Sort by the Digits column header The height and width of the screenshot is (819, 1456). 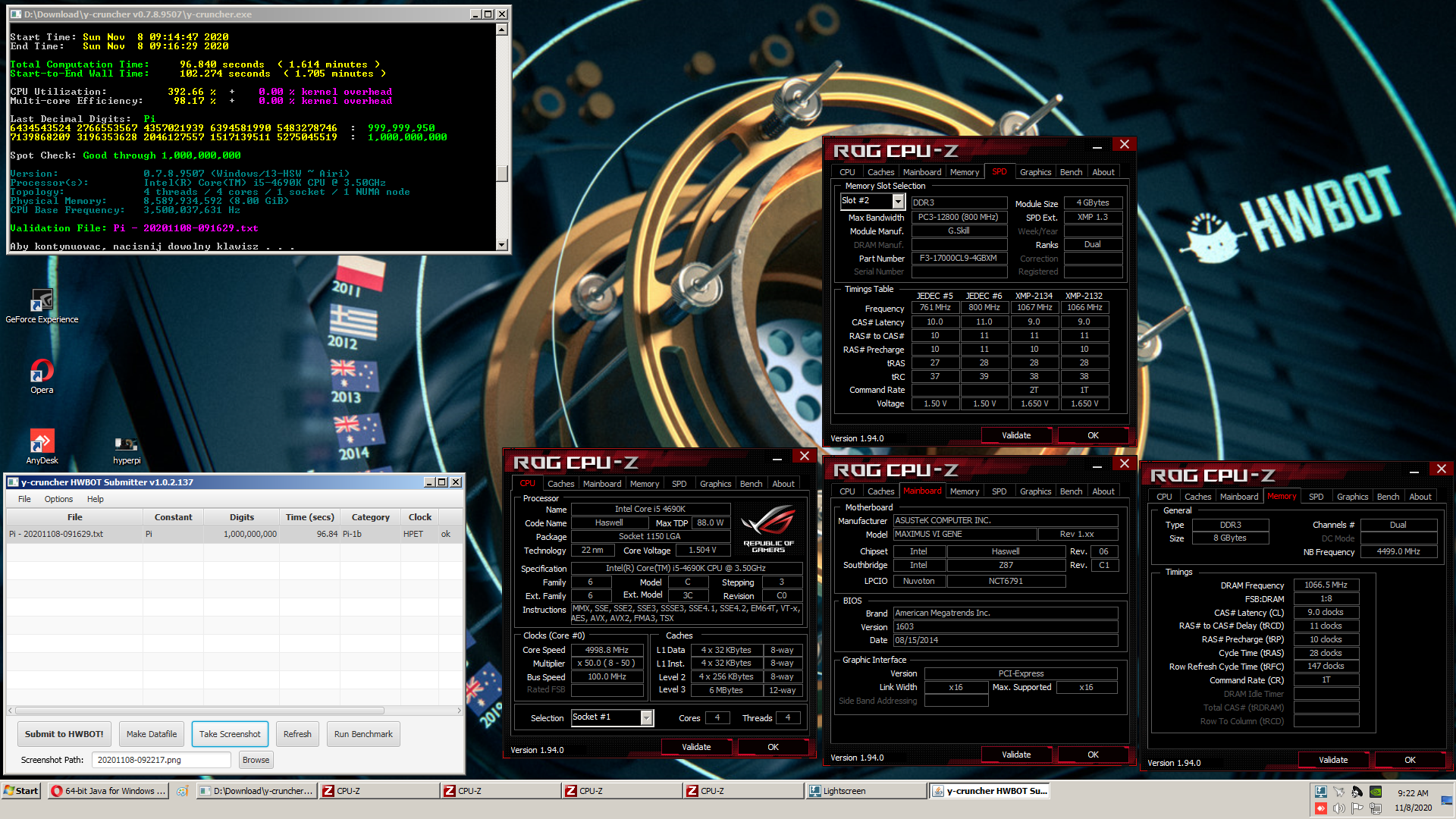(x=242, y=517)
